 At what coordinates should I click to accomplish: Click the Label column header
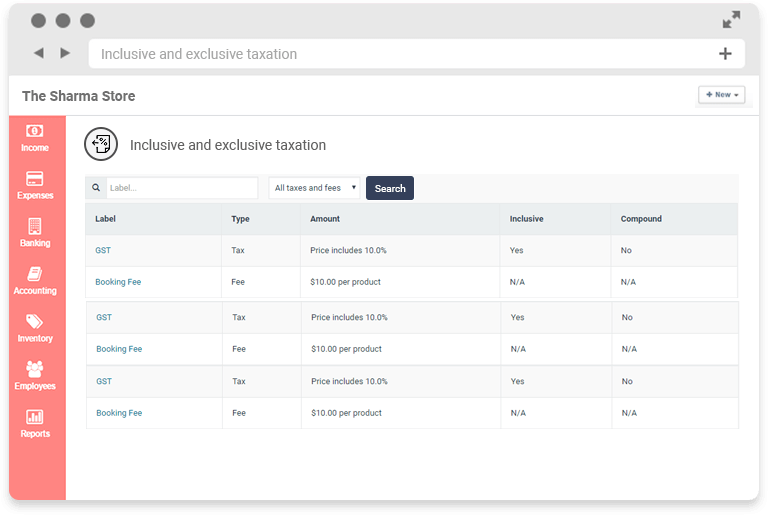[106, 219]
